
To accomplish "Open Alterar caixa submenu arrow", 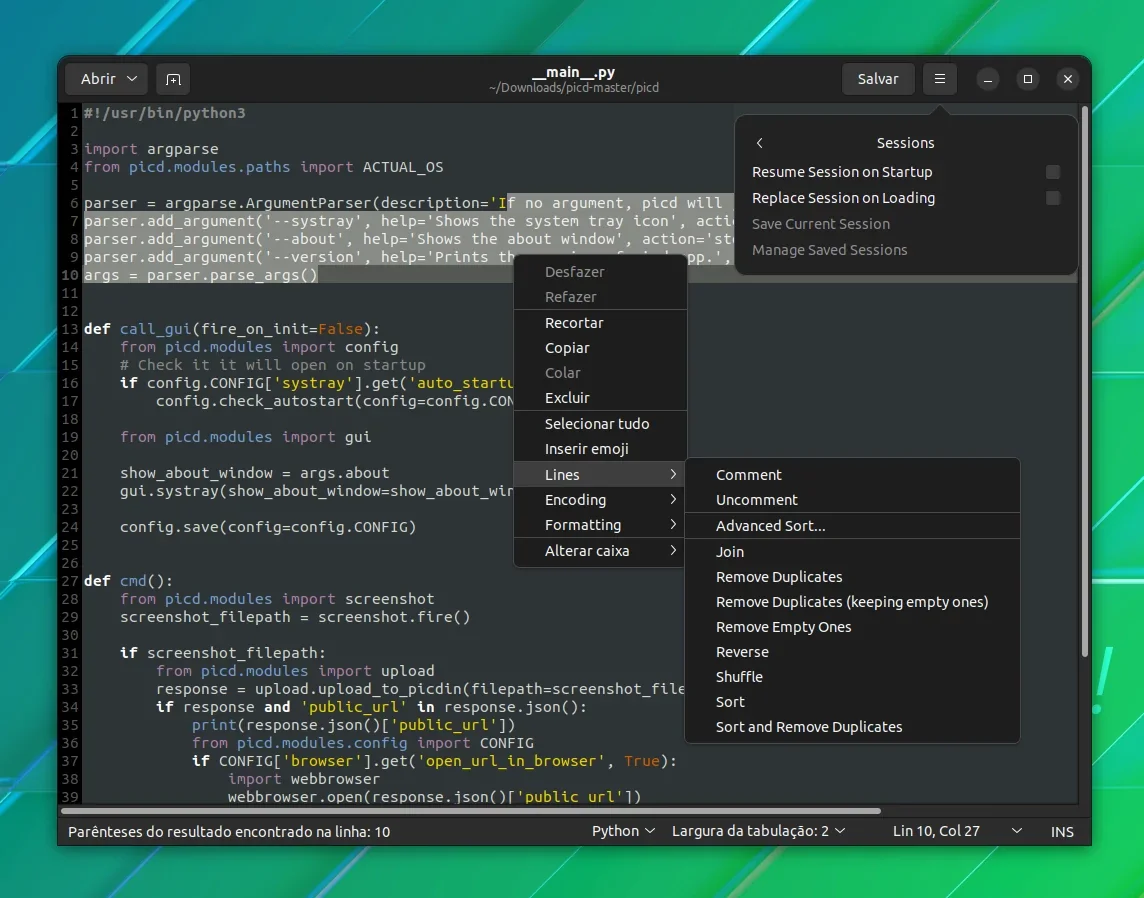I will pos(673,551).
